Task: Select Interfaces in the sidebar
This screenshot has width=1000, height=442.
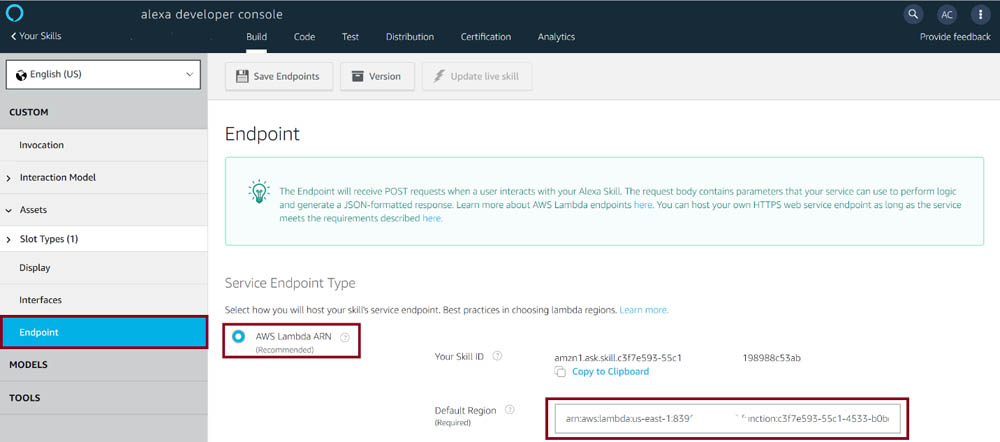Action: pyautogui.click(x=103, y=300)
